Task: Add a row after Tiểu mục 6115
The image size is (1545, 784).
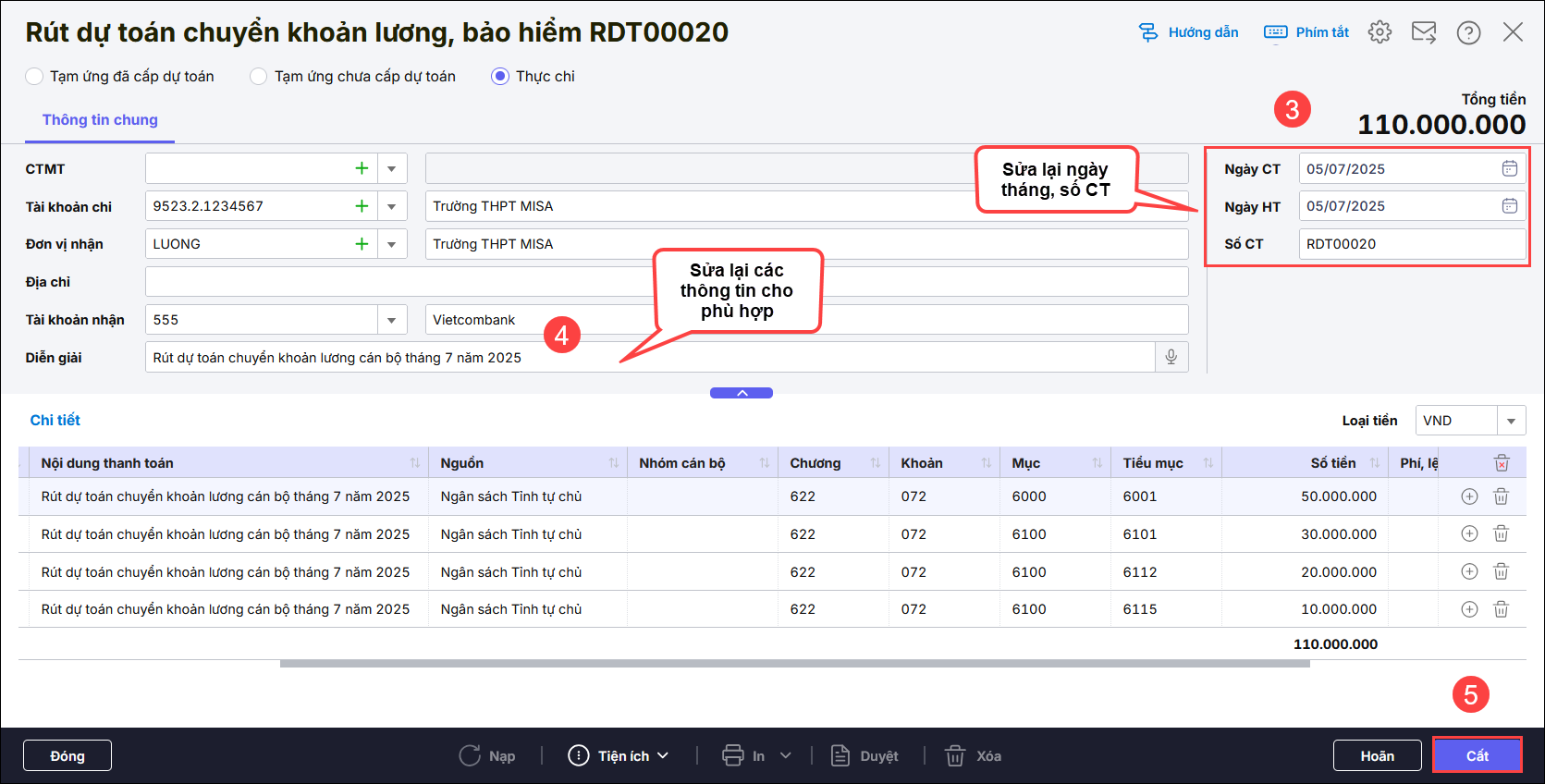Action: point(1469,609)
